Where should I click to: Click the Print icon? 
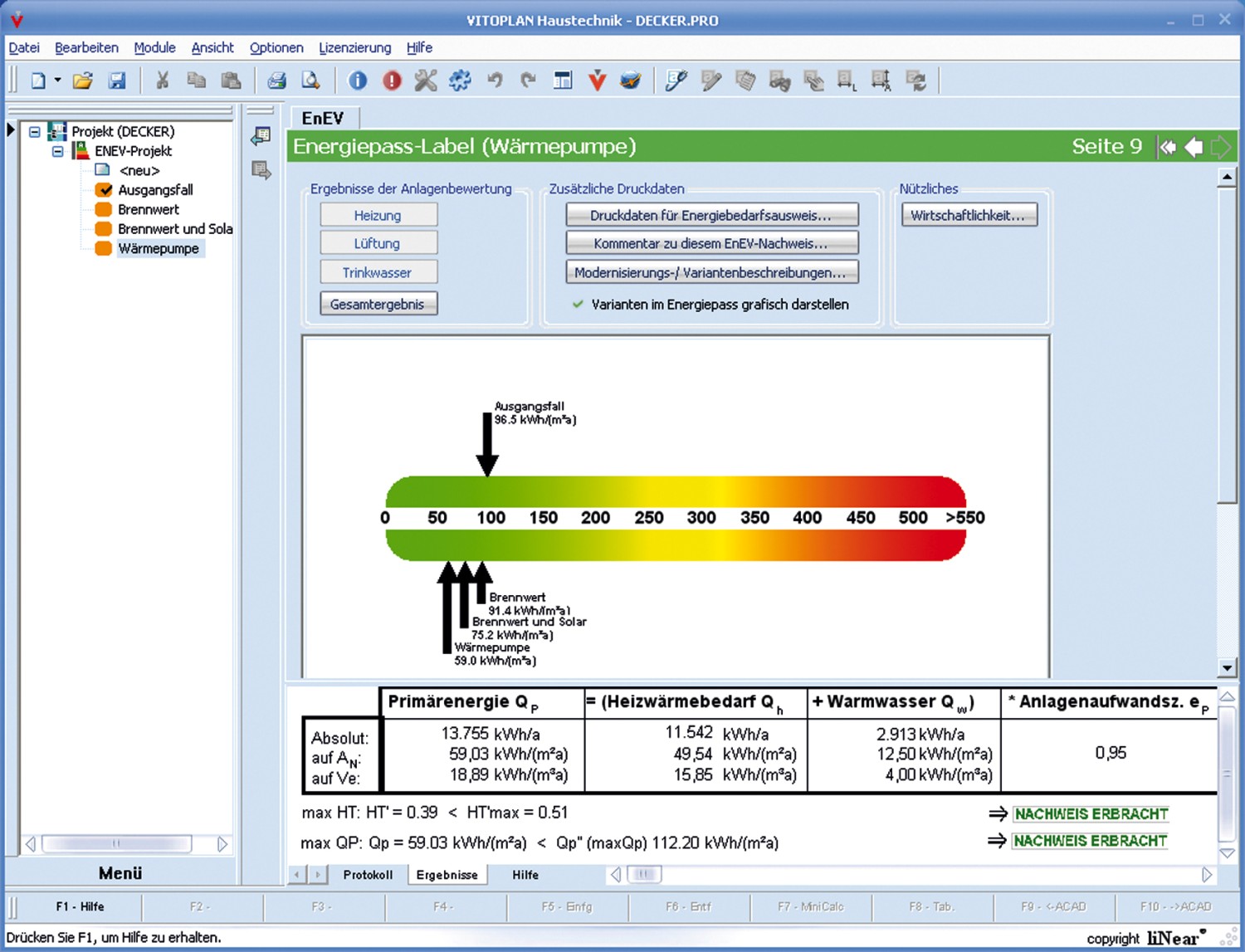pos(276,81)
